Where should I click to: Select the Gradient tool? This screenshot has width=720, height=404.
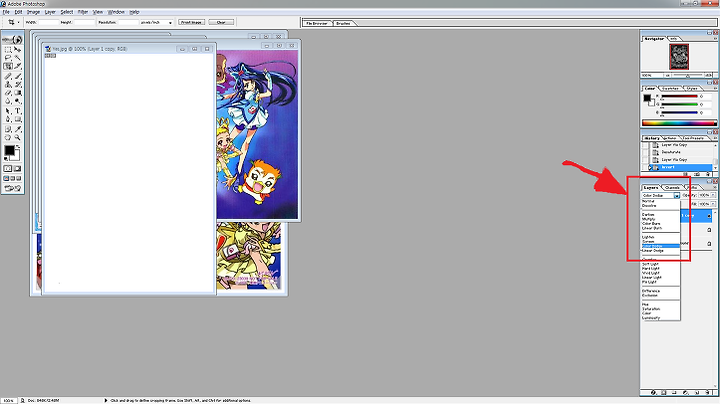click(17, 93)
